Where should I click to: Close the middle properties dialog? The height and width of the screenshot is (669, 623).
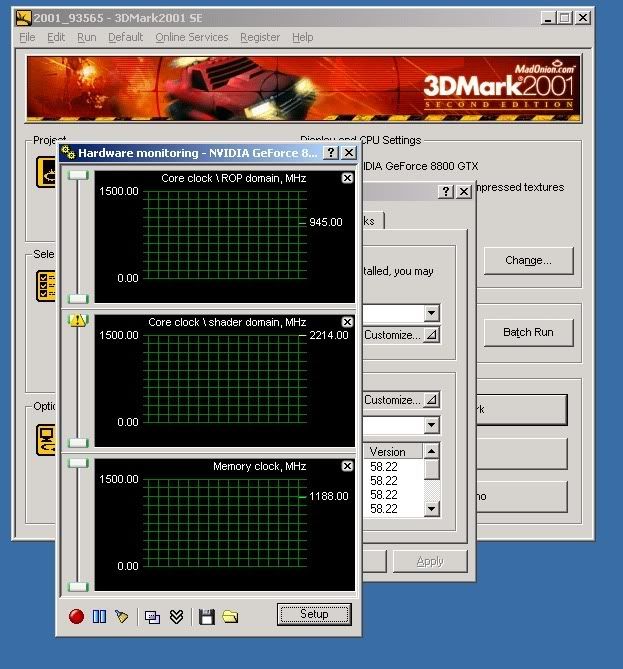pos(464,191)
